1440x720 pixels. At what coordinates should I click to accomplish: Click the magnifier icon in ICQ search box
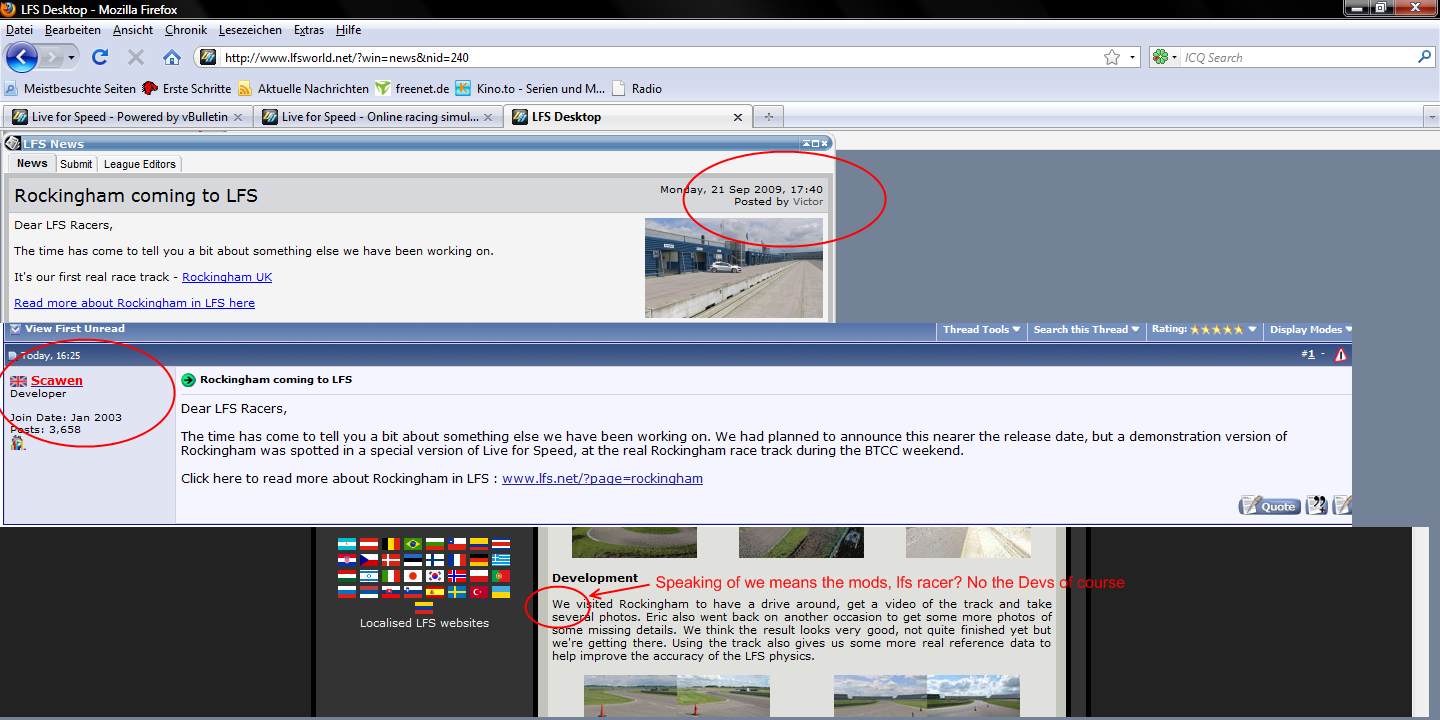(1424, 57)
